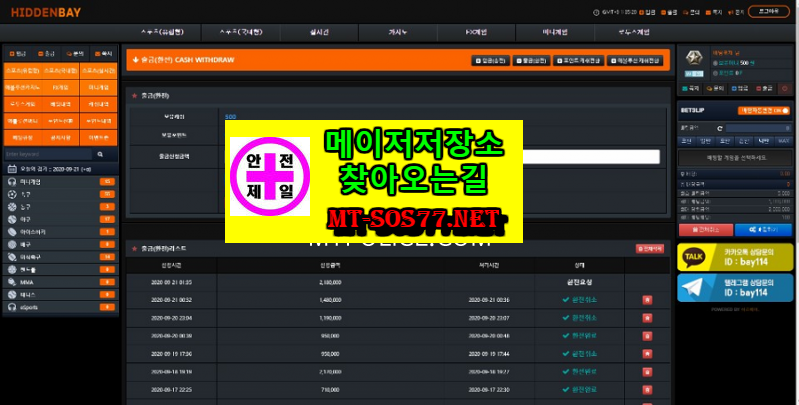The image size is (799, 405).
Task: Click the MAX amount button in the bet slip
Action: coord(783,141)
